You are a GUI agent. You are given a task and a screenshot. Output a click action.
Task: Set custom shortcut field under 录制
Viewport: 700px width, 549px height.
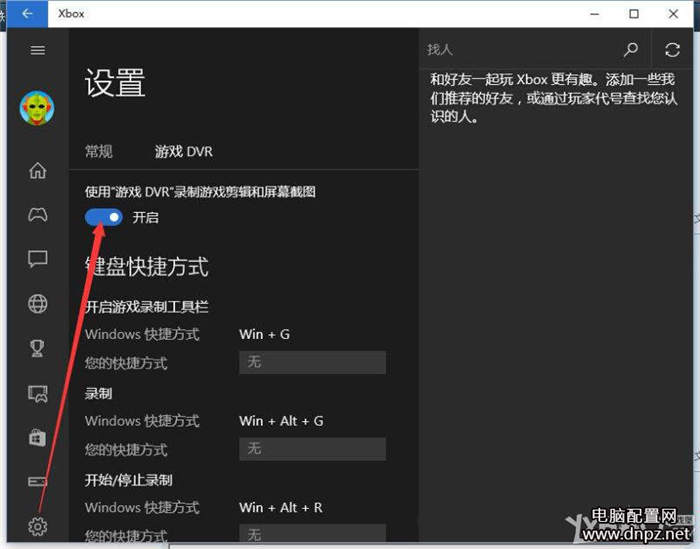click(x=312, y=449)
